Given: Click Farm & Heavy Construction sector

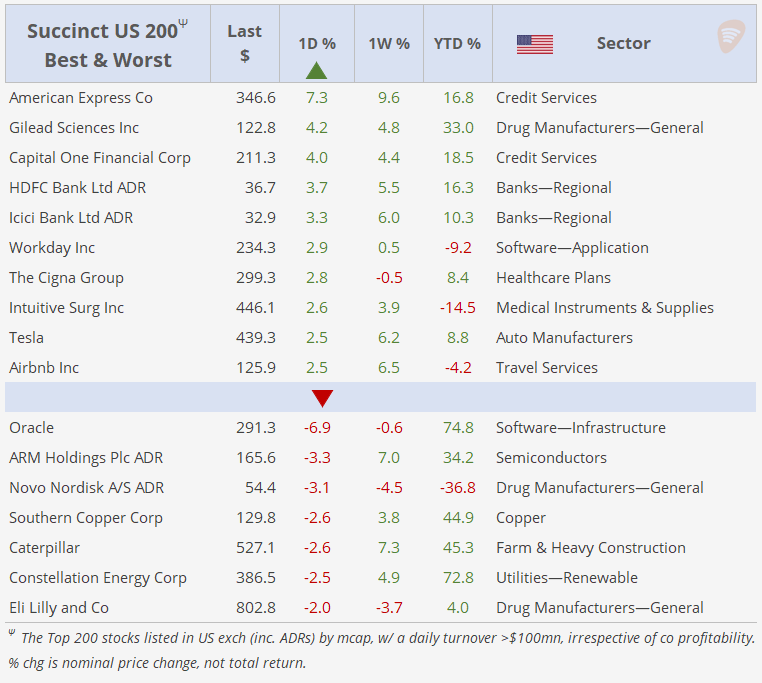Looking at the screenshot, I should click(x=590, y=548).
